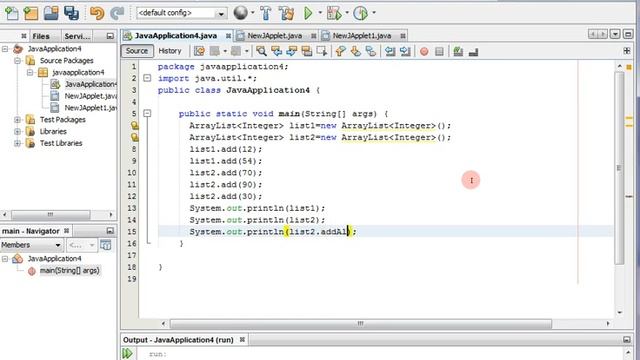The width and height of the screenshot is (640, 360).
Task: Click the editor horizontal scrollbar
Action: pyautogui.click(x=361, y=324)
